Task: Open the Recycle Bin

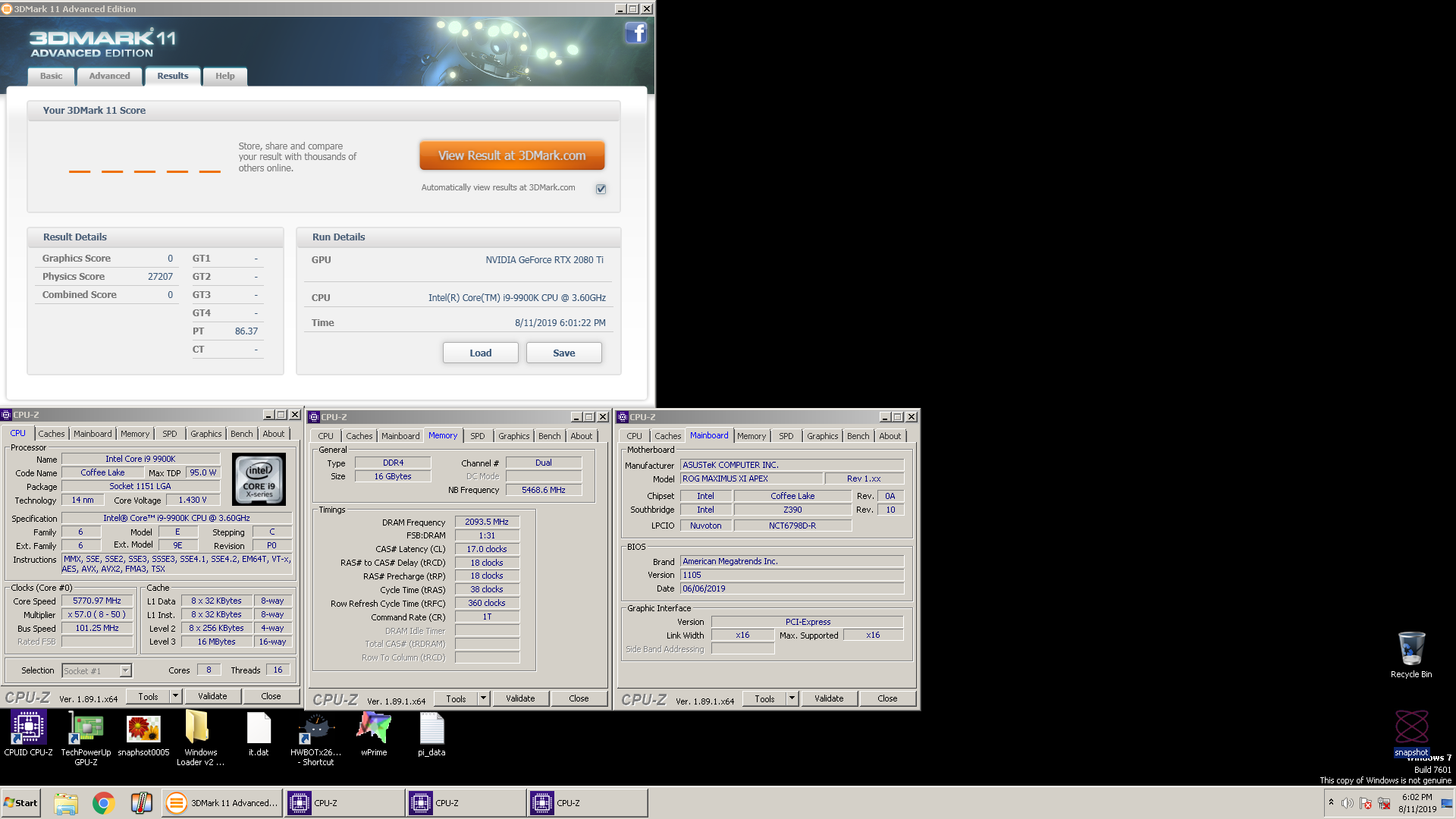Action: click(x=1411, y=654)
